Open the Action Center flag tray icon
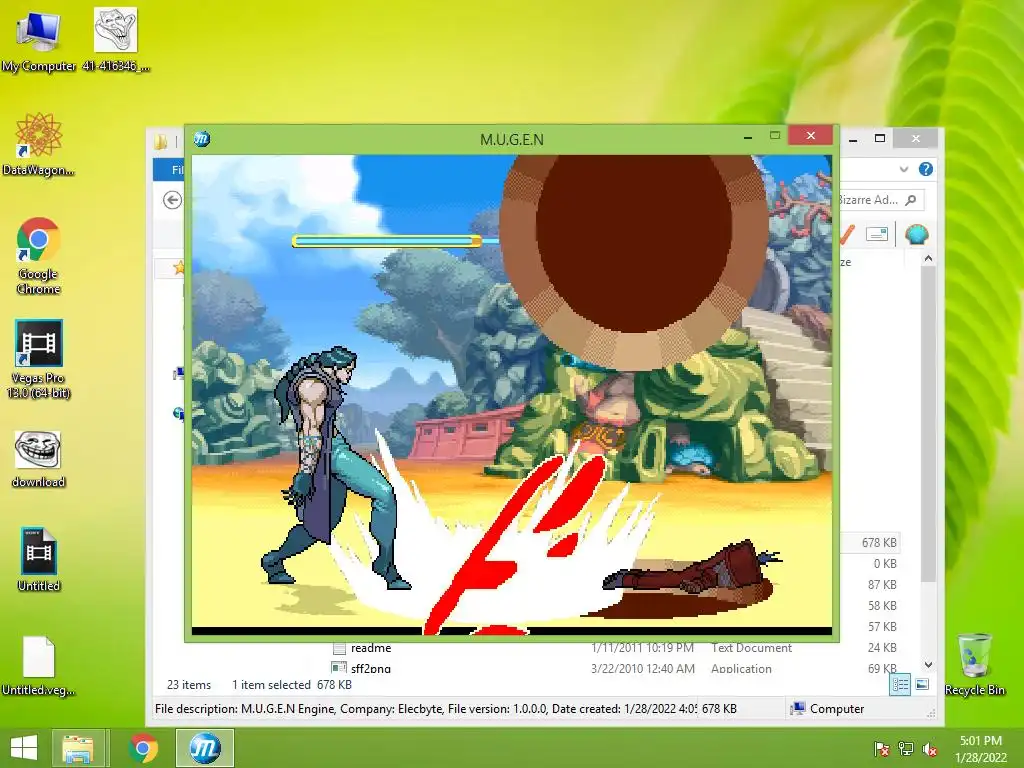This screenshot has width=1024, height=768. 882,749
